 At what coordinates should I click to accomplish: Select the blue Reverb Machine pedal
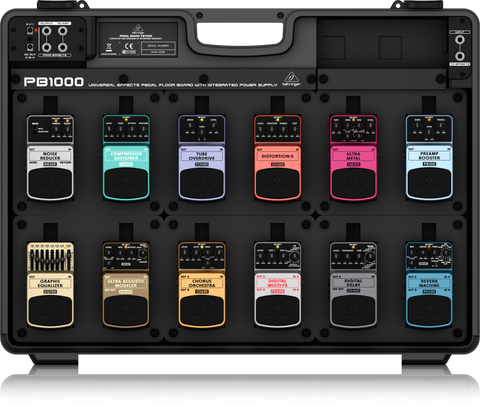coord(429,285)
